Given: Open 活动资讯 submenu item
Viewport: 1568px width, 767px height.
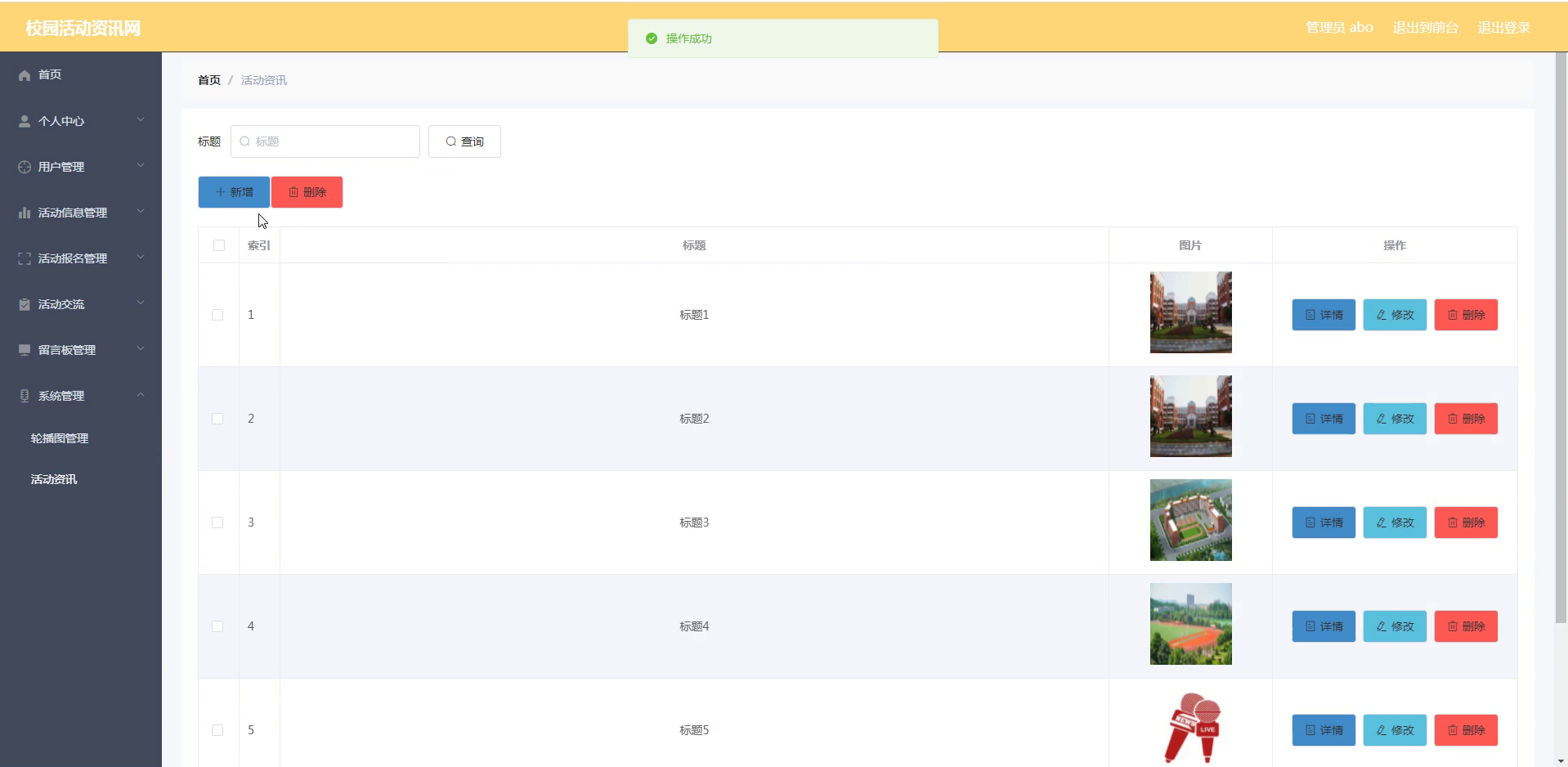Looking at the screenshot, I should (54, 479).
